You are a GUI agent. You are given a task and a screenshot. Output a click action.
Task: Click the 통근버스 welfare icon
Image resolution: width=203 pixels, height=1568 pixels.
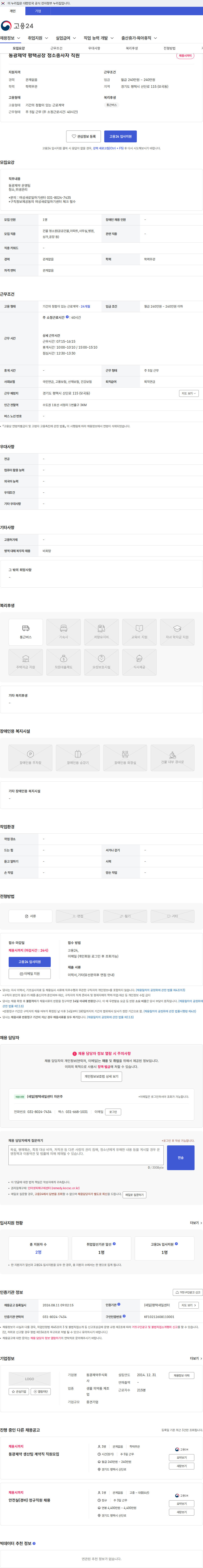click(26, 632)
